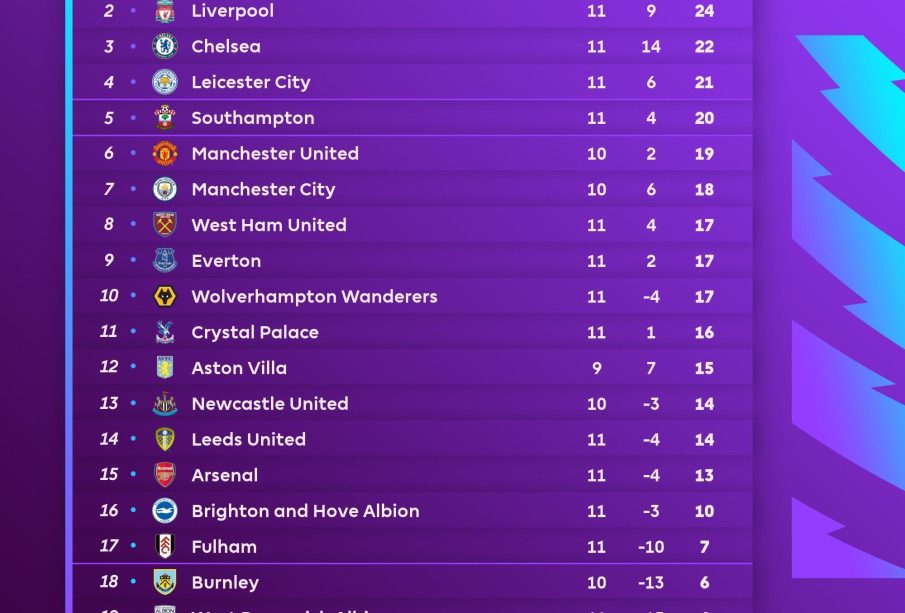The height and width of the screenshot is (613, 905).
Task: Click the Manchester City sky-blue crest
Action: pyautogui.click(x=165, y=189)
